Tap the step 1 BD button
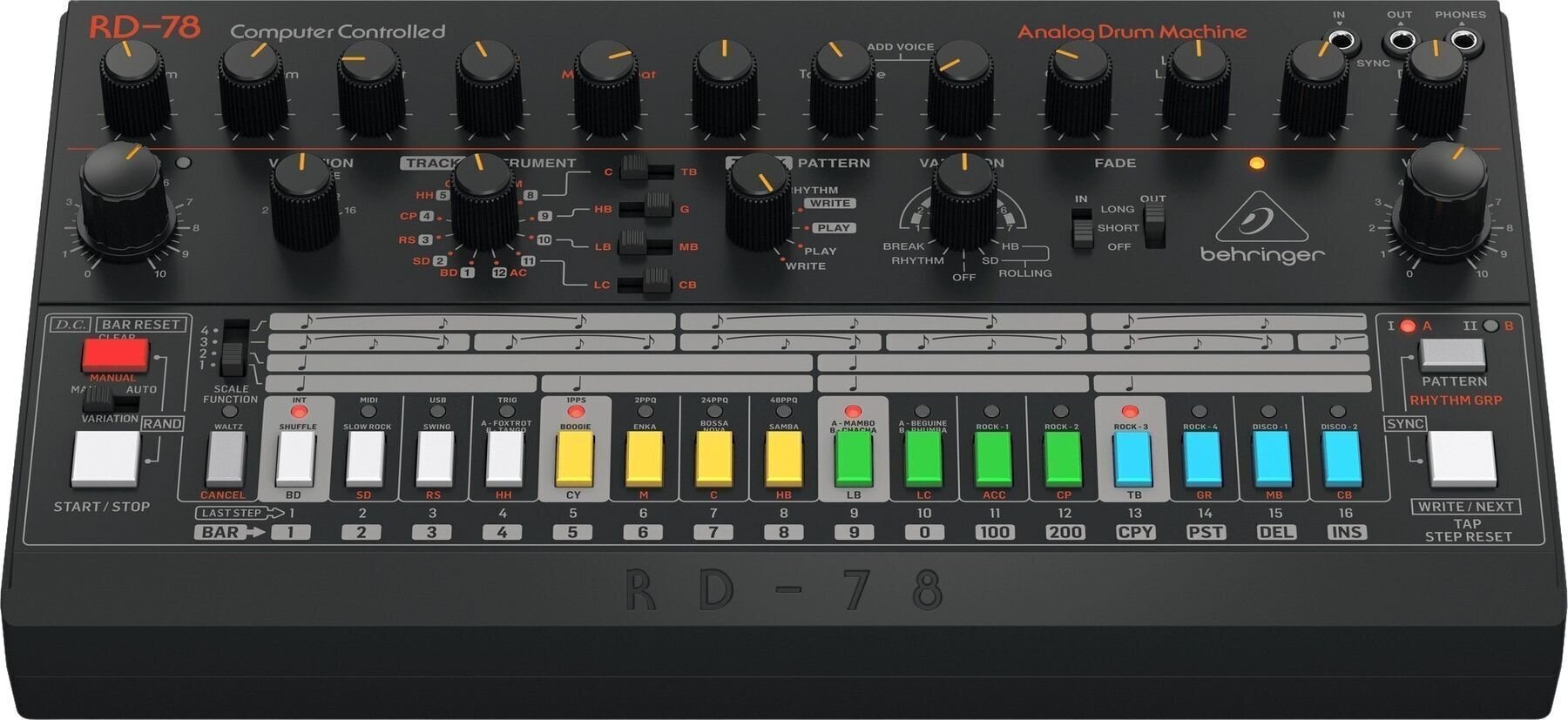The image size is (1568, 720). click(x=295, y=459)
